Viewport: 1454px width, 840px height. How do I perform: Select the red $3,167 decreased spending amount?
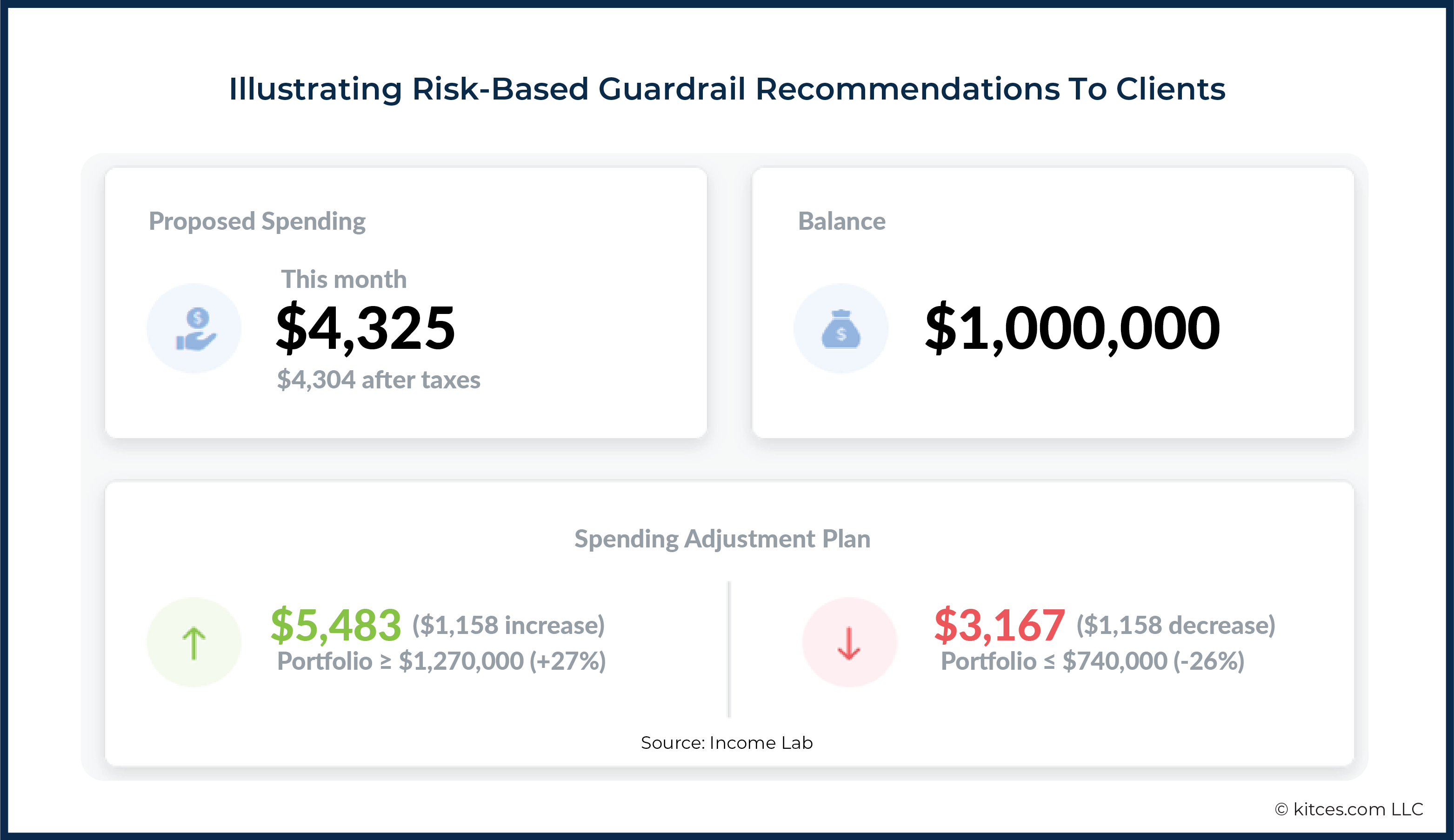[x=1000, y=625]
